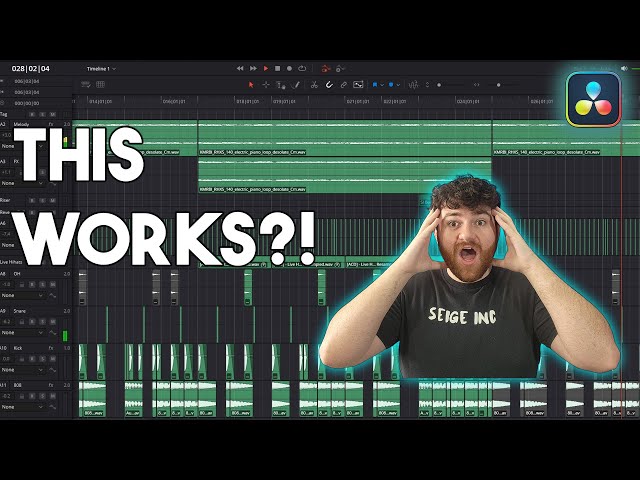
Task: Select the second electric piano clip on Melody track
Action: coord(344,138)
